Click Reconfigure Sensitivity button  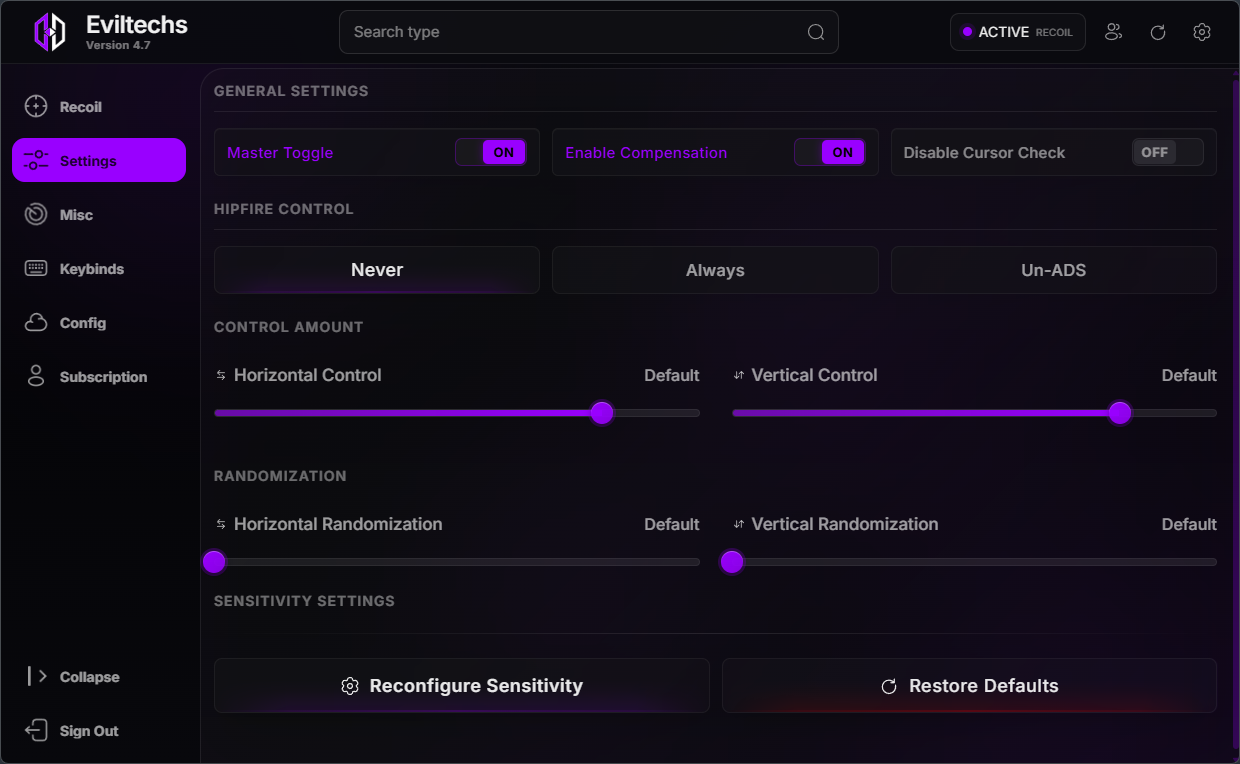click(462, 686)
